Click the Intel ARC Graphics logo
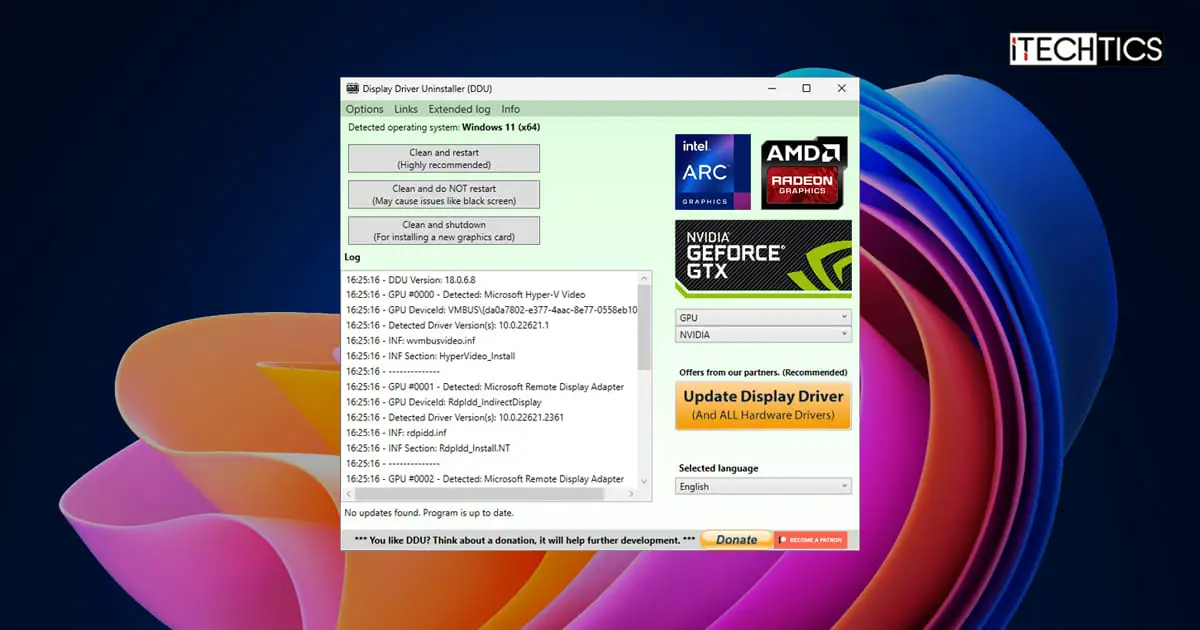The width and height of the screenshot is (1200, 630). click(712, 171)
